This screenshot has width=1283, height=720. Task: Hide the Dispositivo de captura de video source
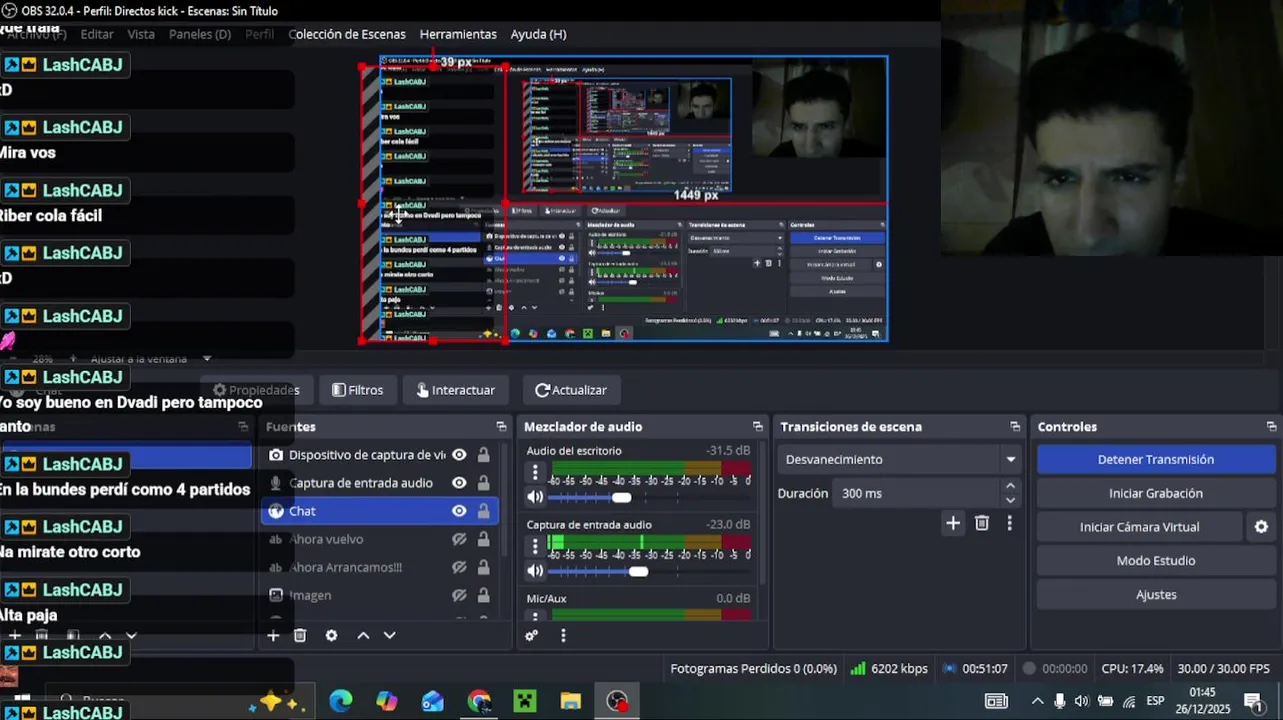[x=459, y=455]
